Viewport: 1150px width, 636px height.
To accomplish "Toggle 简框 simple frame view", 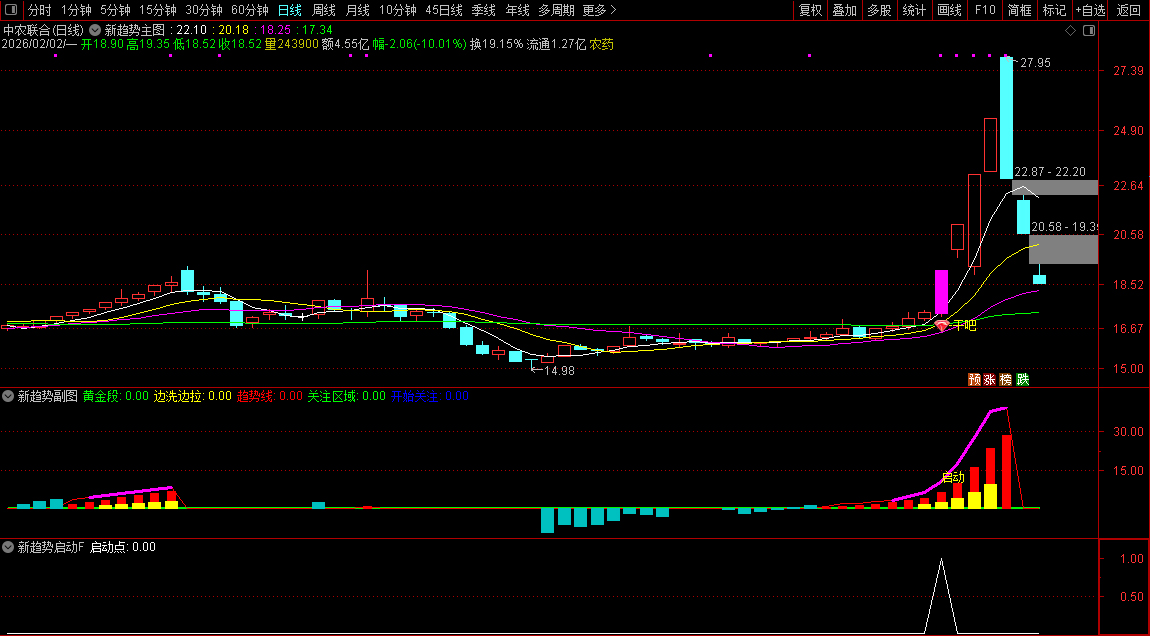I will (1020, 10).
